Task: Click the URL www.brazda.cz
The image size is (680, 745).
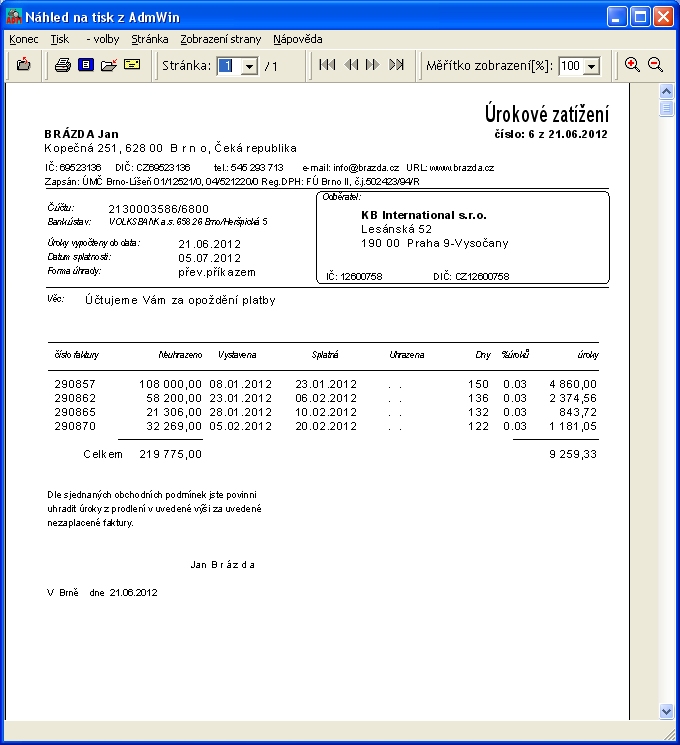Action: (461, 168)
